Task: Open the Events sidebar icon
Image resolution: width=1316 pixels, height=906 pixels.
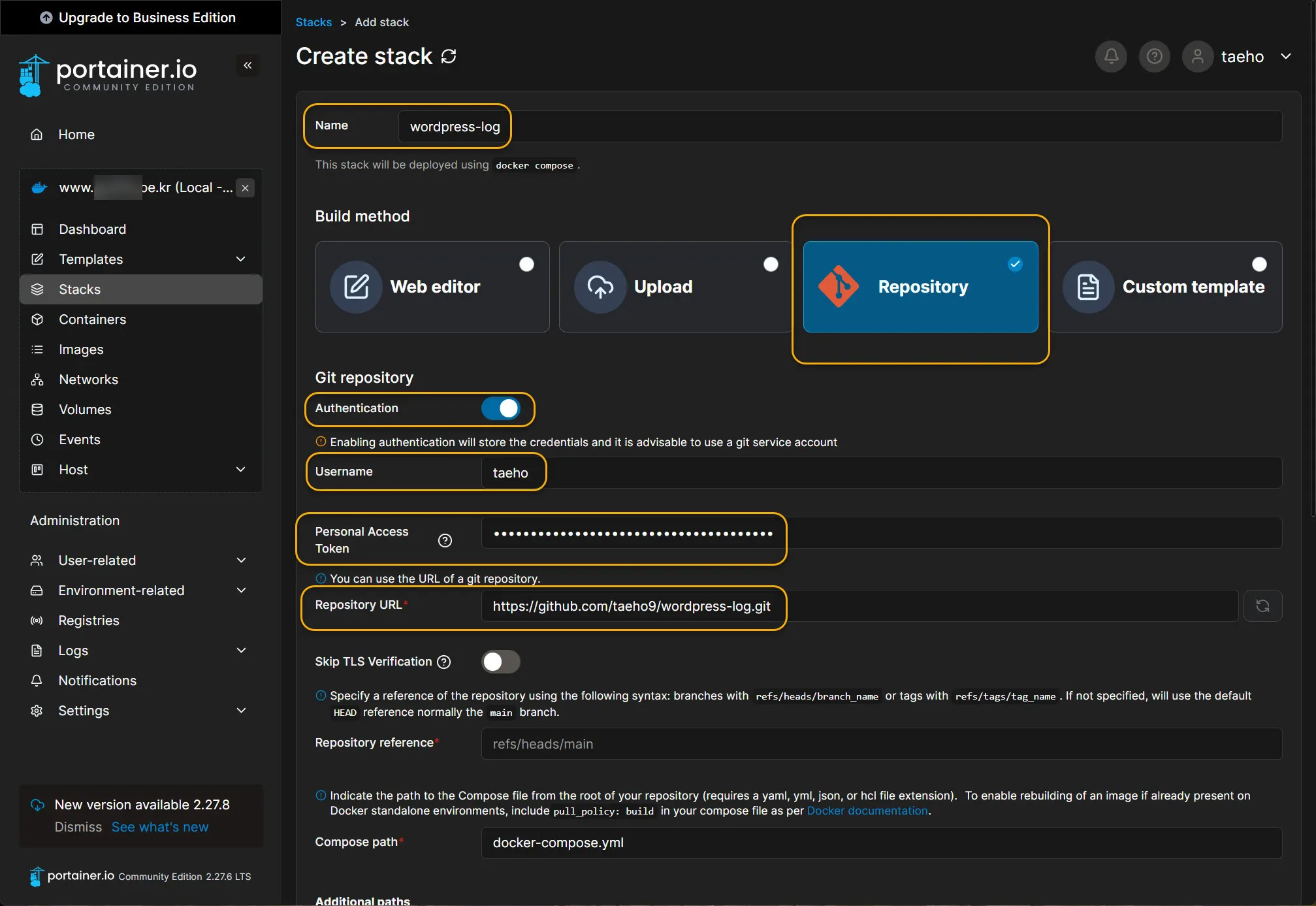Action: coord(37,440)
